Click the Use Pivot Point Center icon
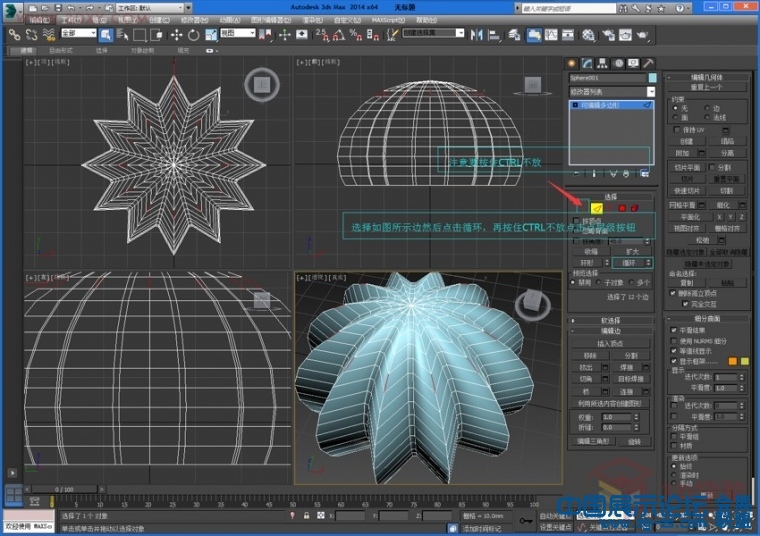This screenshot has width=760, height=536. (265, 35)
